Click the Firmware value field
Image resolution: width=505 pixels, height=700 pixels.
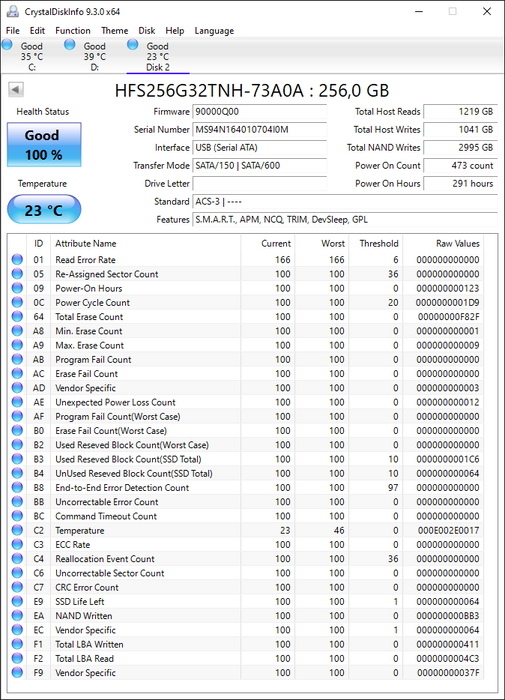[x=259, y=112]
